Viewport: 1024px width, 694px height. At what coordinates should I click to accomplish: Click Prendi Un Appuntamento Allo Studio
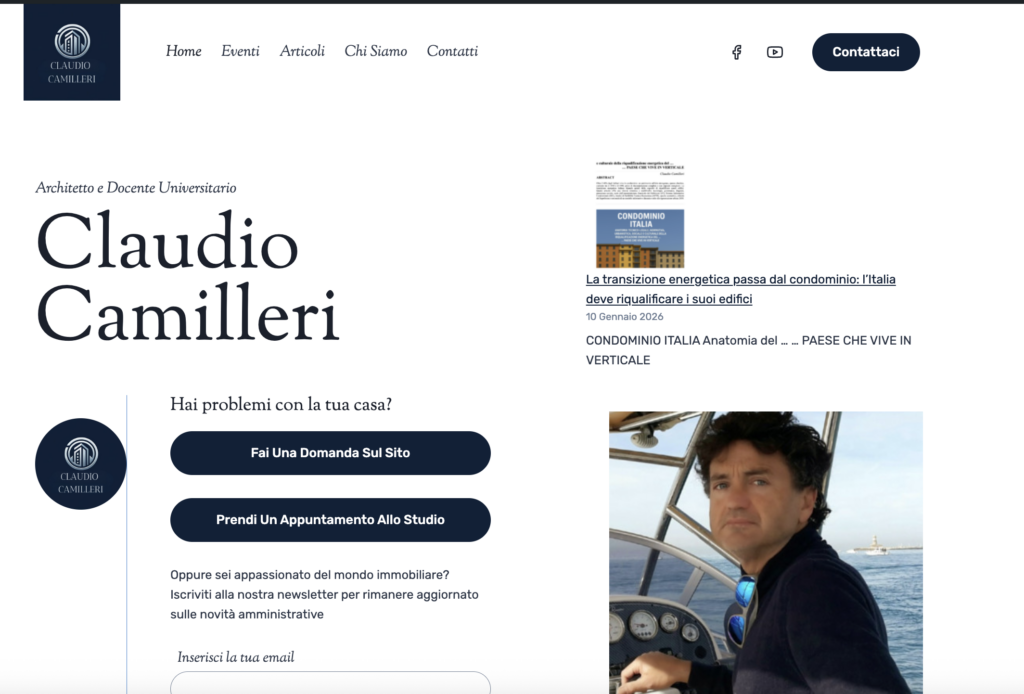330,519
